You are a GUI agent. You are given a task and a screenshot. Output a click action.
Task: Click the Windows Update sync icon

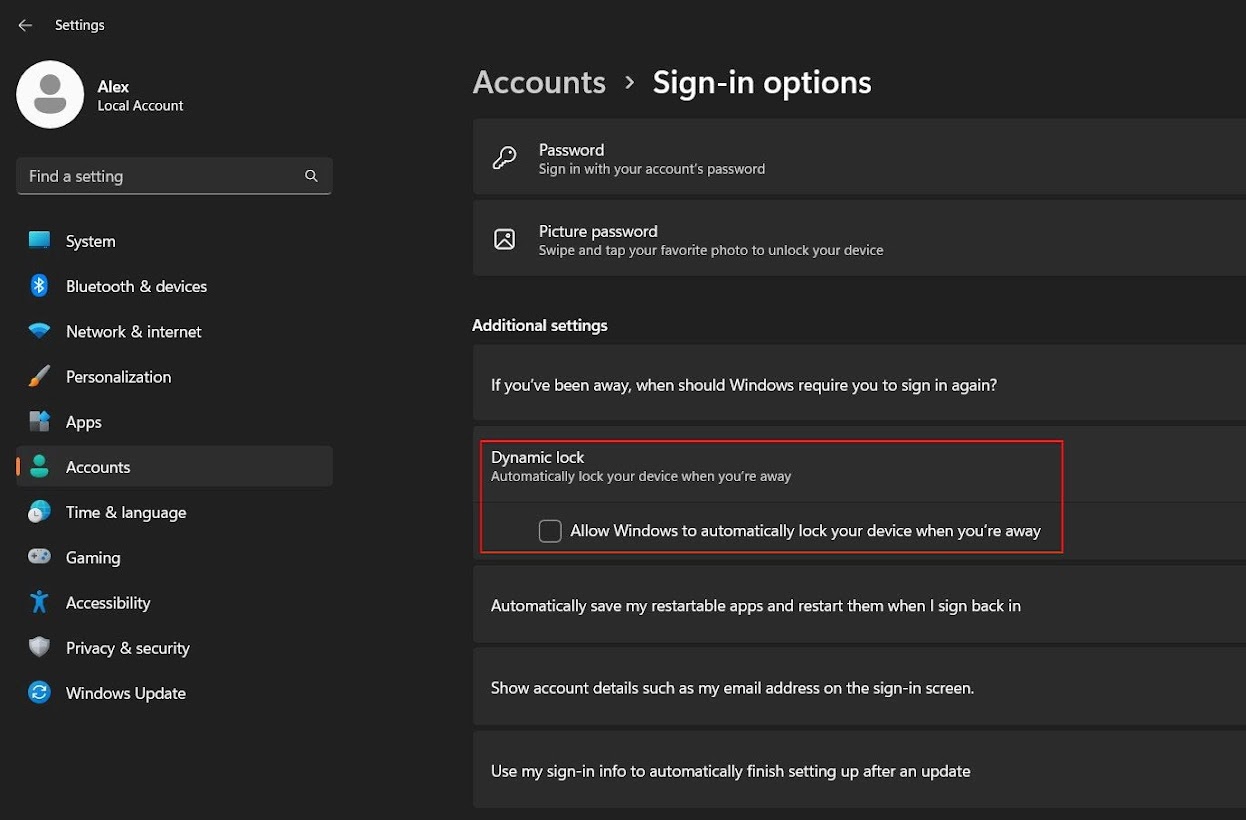pyautogui.click(x=39, y=693)
